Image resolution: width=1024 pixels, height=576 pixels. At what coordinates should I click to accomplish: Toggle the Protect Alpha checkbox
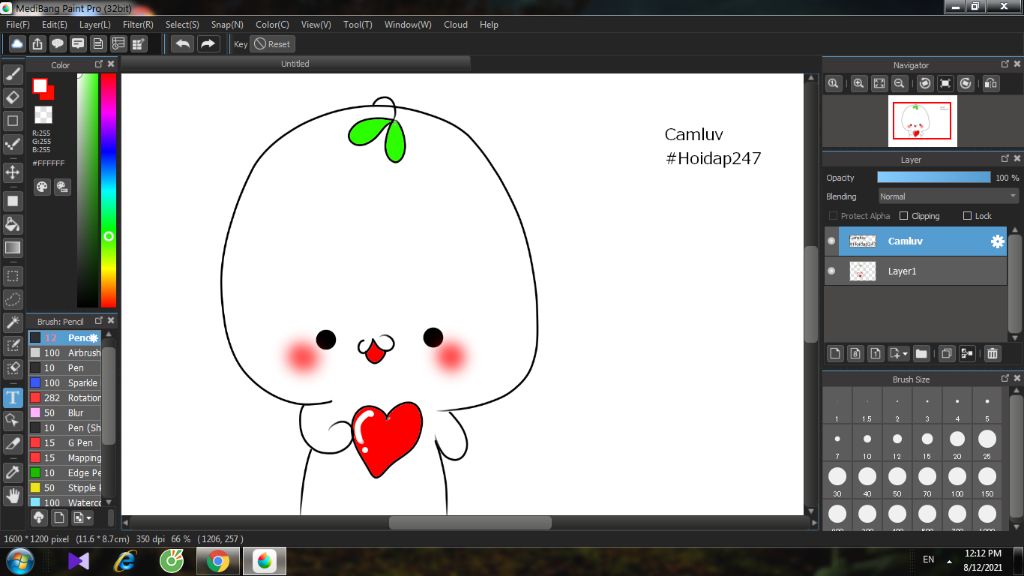pos(833,216)
